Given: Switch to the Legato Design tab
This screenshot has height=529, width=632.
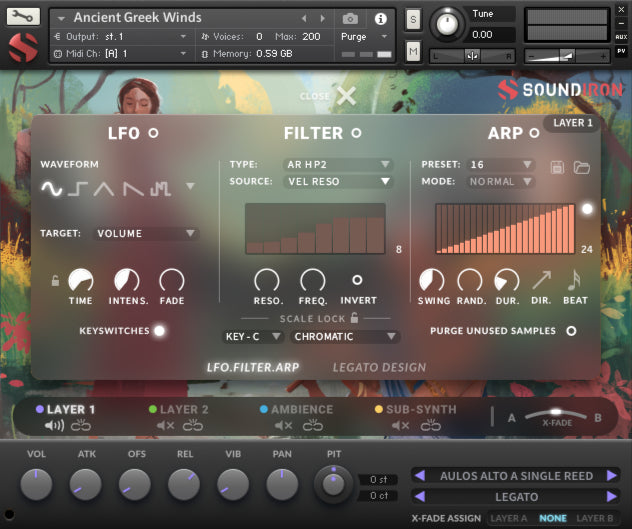Looking at the screenshot, I should point(378,367).
